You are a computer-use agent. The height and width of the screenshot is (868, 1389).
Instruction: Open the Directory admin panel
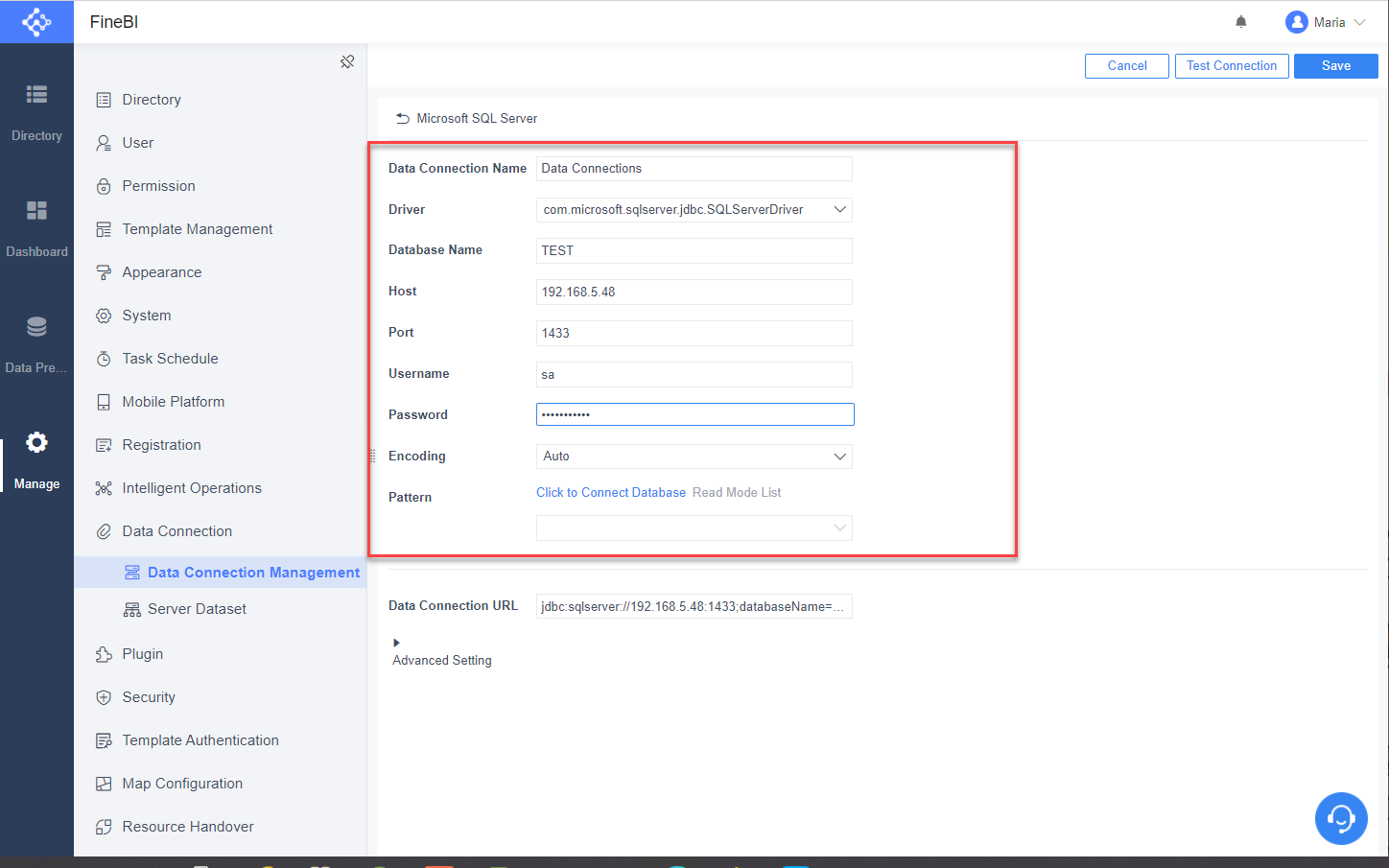point(104,99)
